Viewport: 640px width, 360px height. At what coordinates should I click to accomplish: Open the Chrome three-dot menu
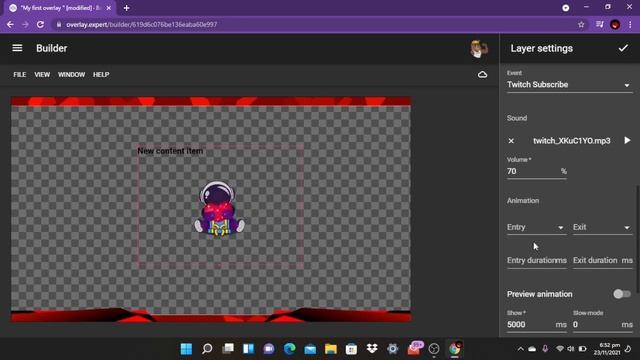[630, 24]
